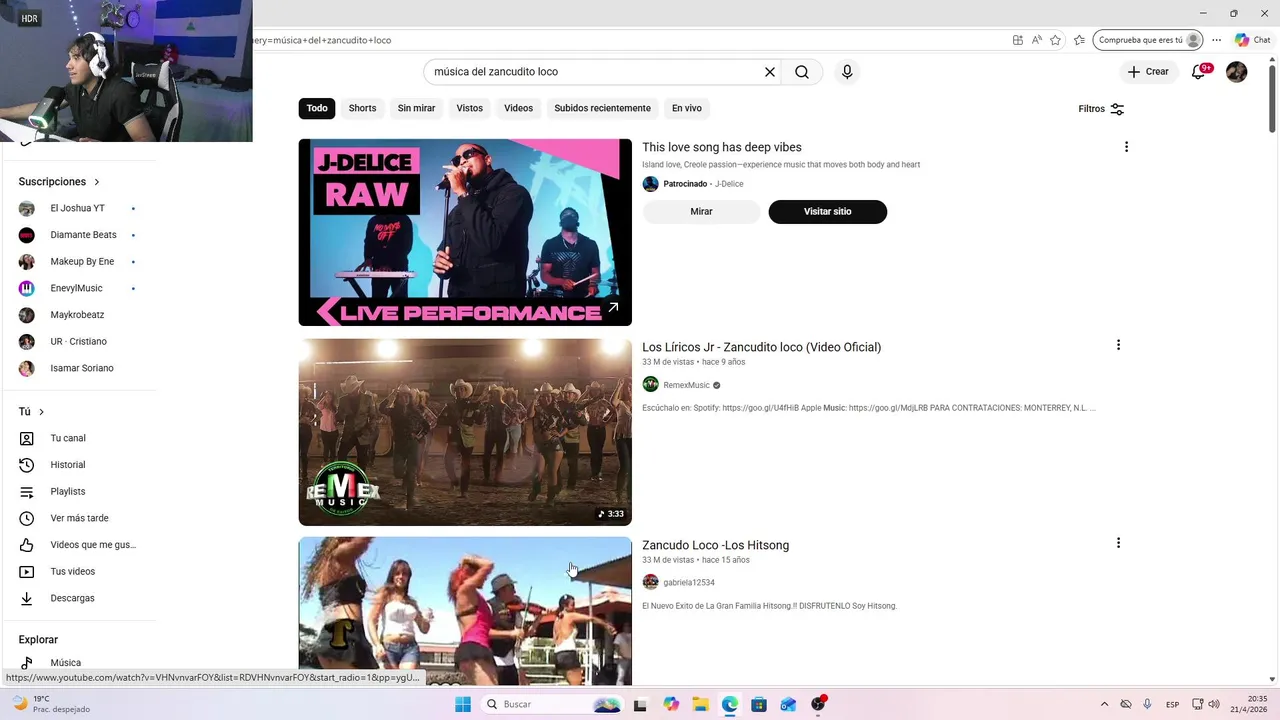
Task: Expand the Tú section chevron
Action: (41, 412)
